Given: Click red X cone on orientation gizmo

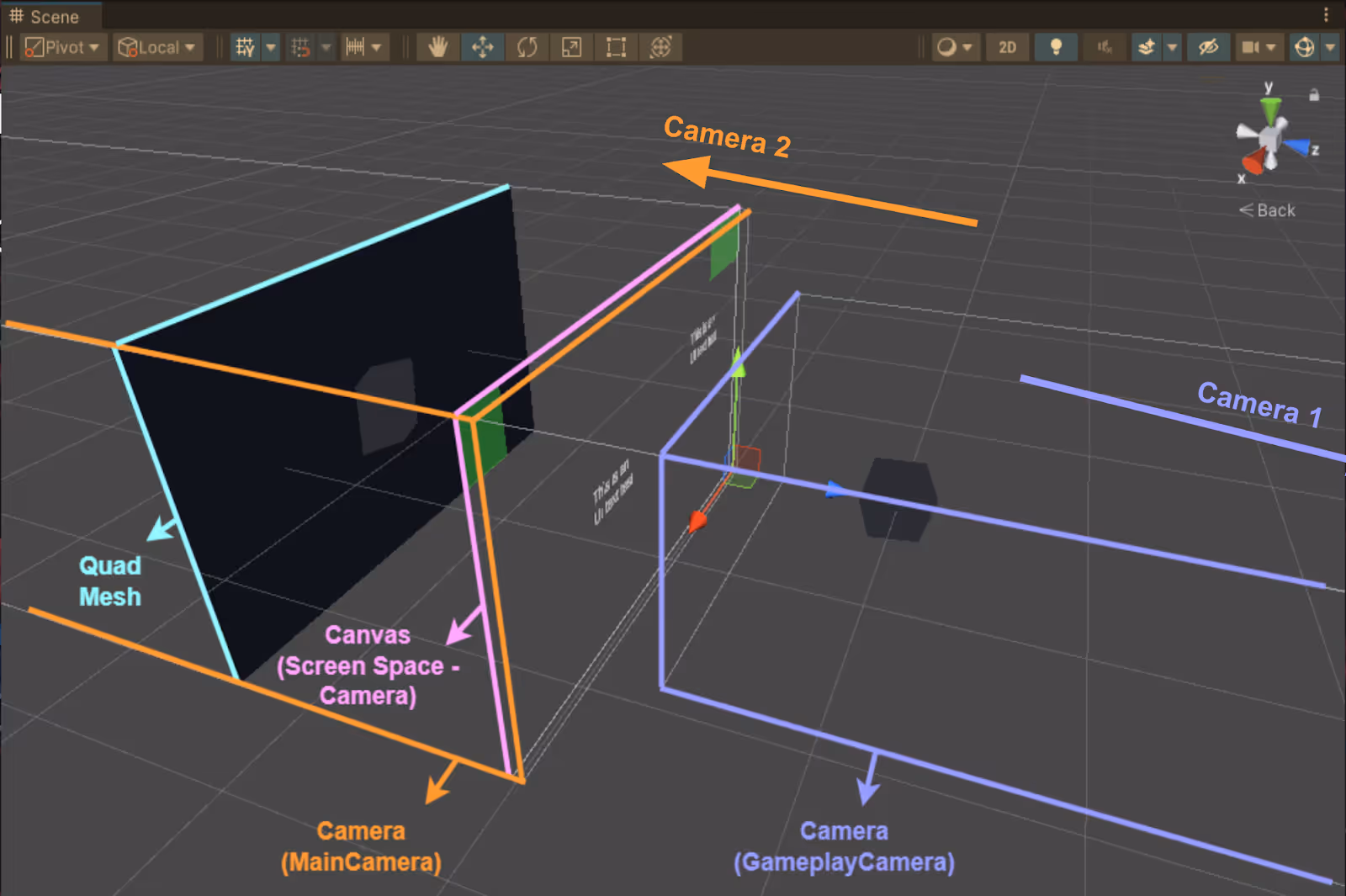Looking at the screenshot, I should click(x=1253, y=162).
